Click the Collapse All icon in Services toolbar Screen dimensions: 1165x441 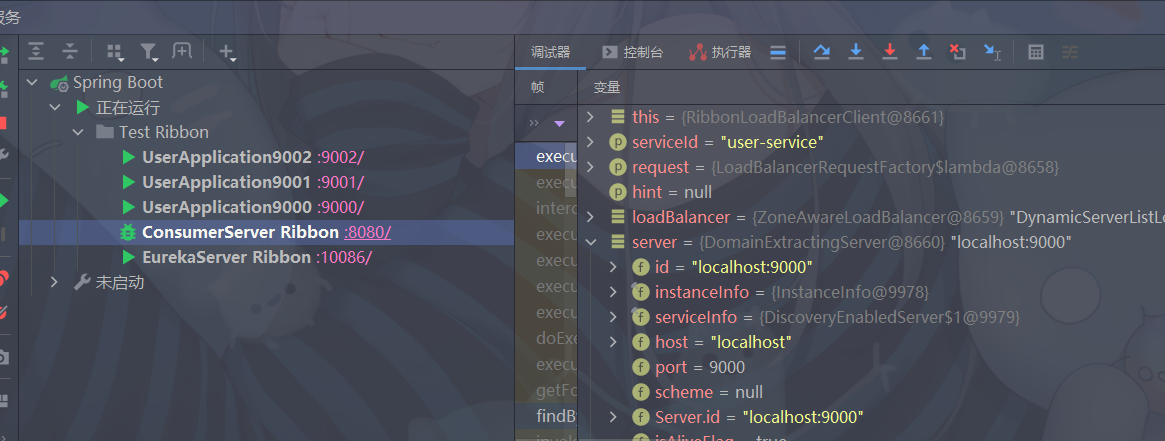coord(70,51)
